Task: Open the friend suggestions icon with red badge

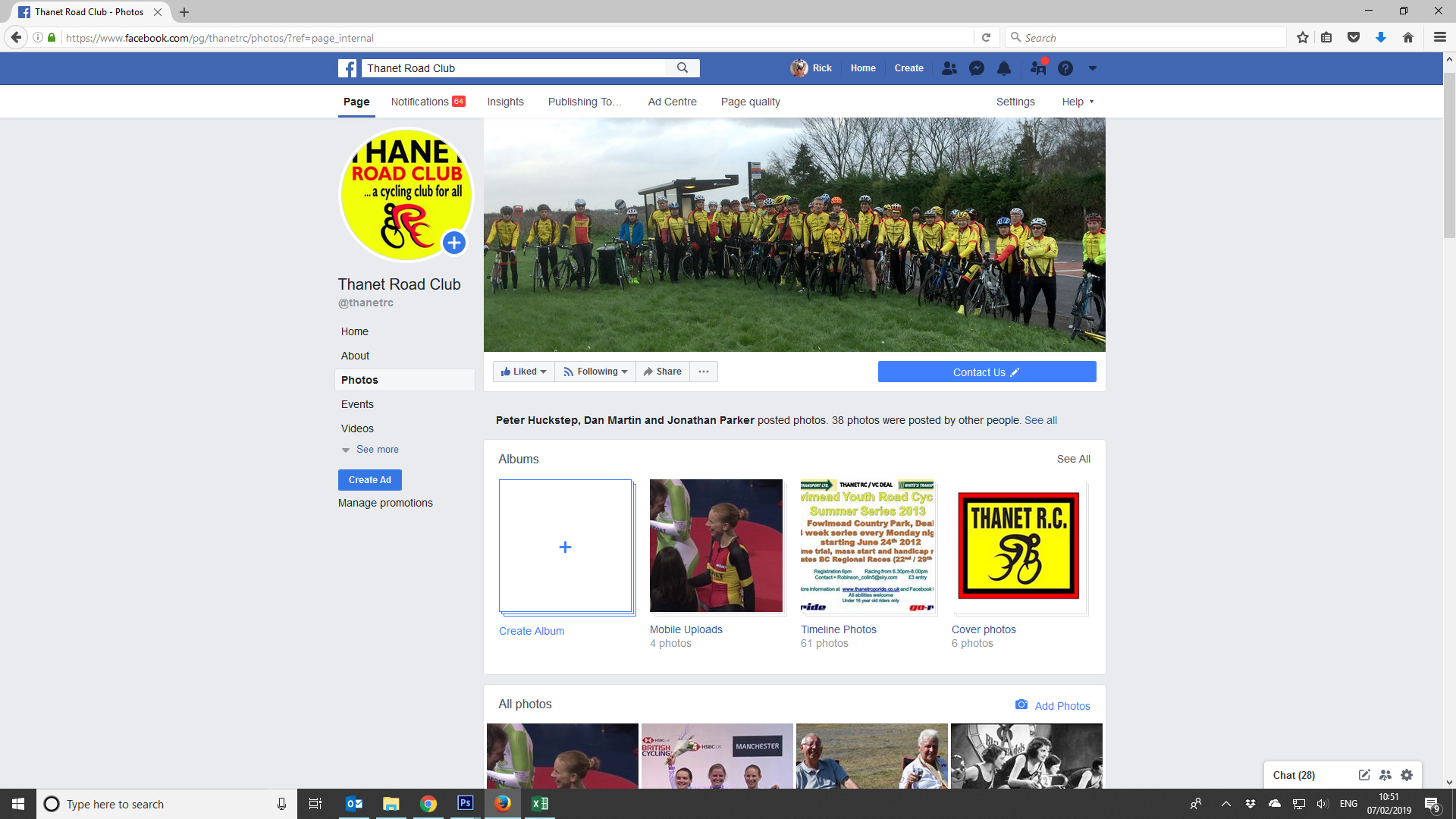Action: [x=1038, y=67]
